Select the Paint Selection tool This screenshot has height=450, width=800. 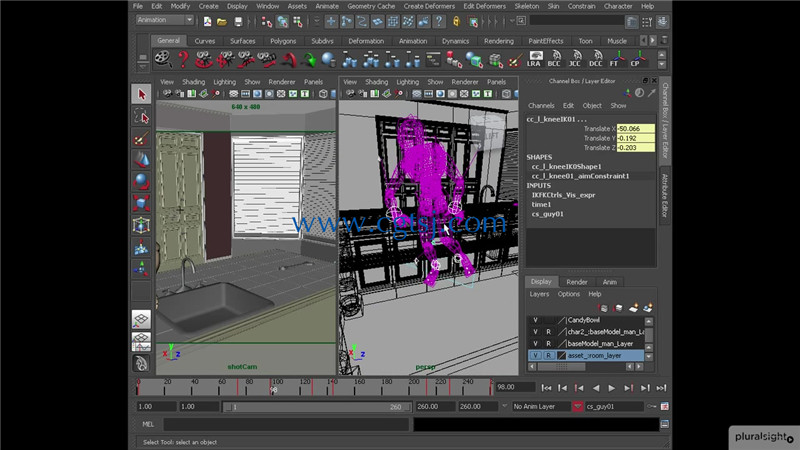click(x=141, y=139)
